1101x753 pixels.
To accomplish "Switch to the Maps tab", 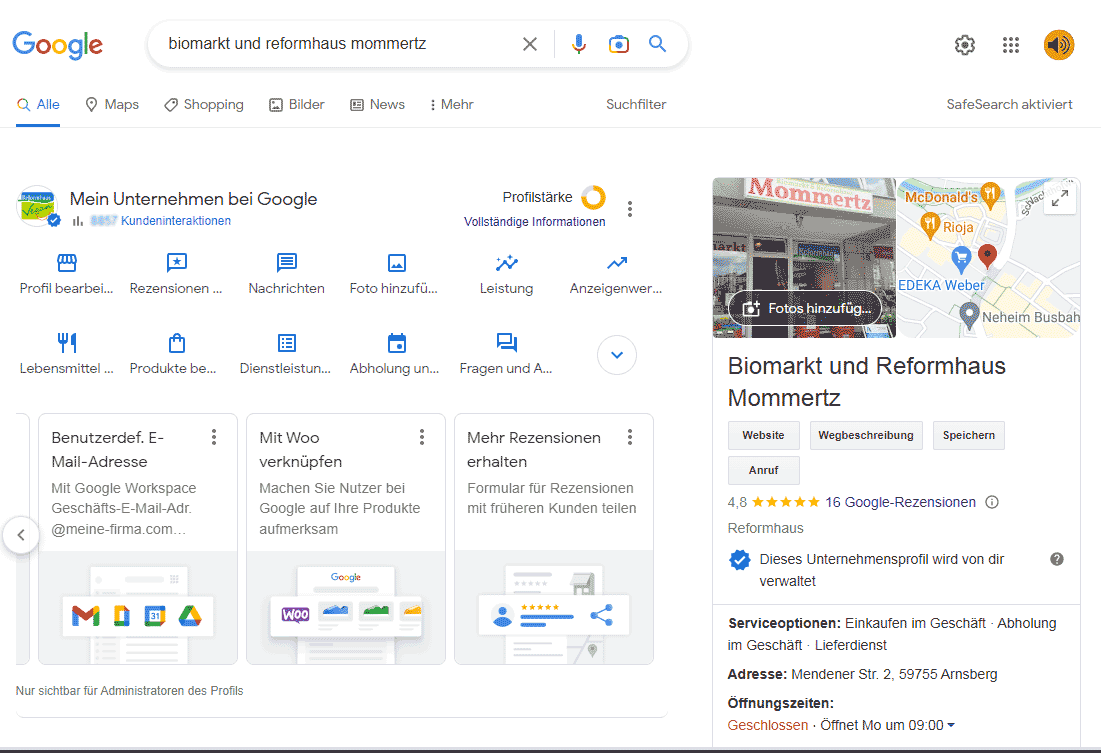I will 112,105.
